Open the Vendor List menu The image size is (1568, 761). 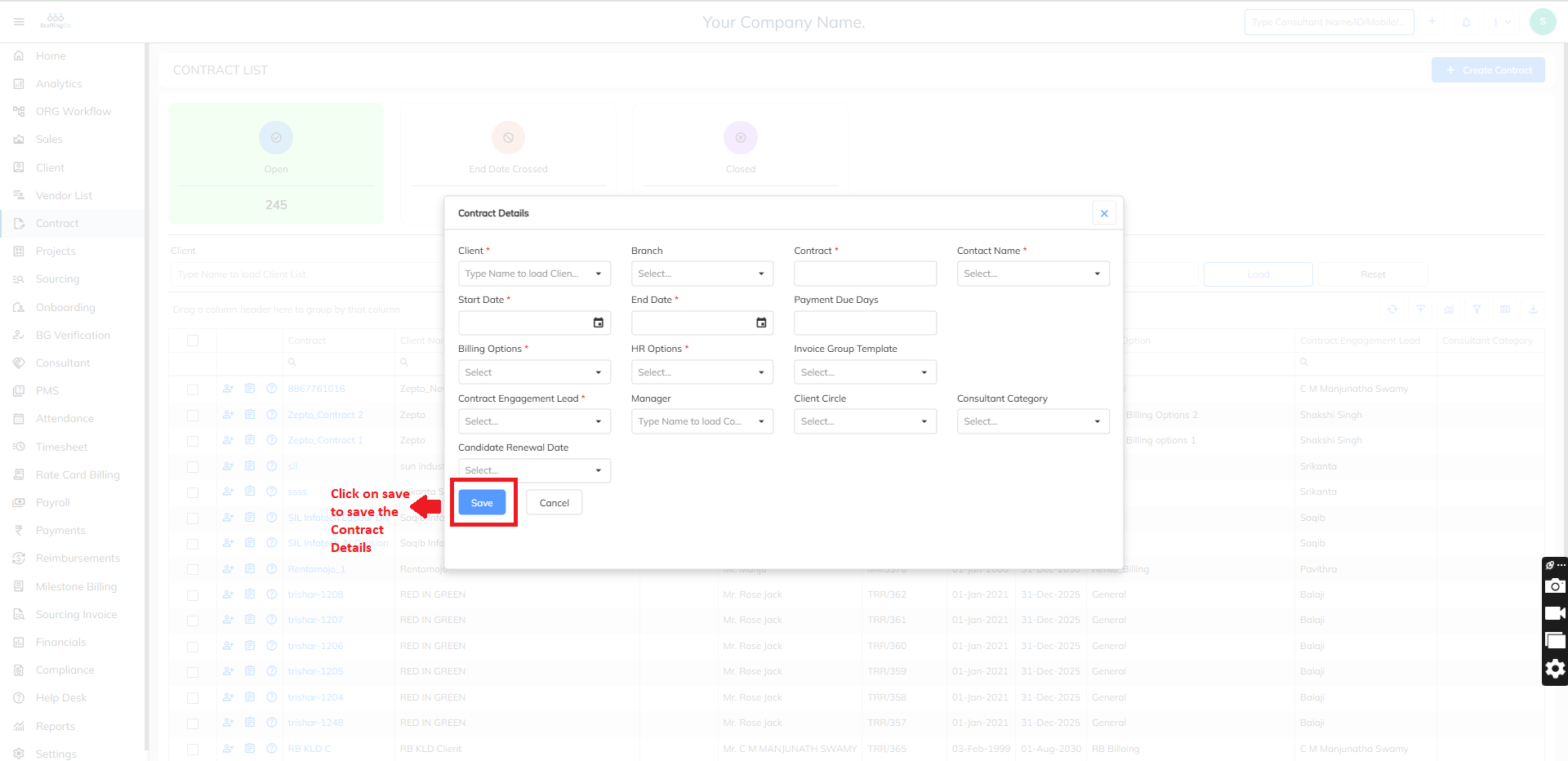point(64,195)
